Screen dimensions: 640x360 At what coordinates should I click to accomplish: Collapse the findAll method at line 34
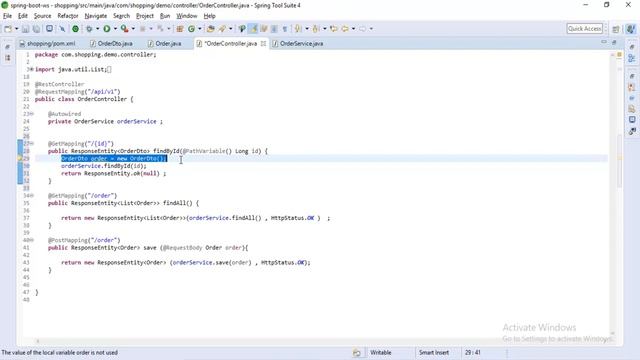coord(32,196)
